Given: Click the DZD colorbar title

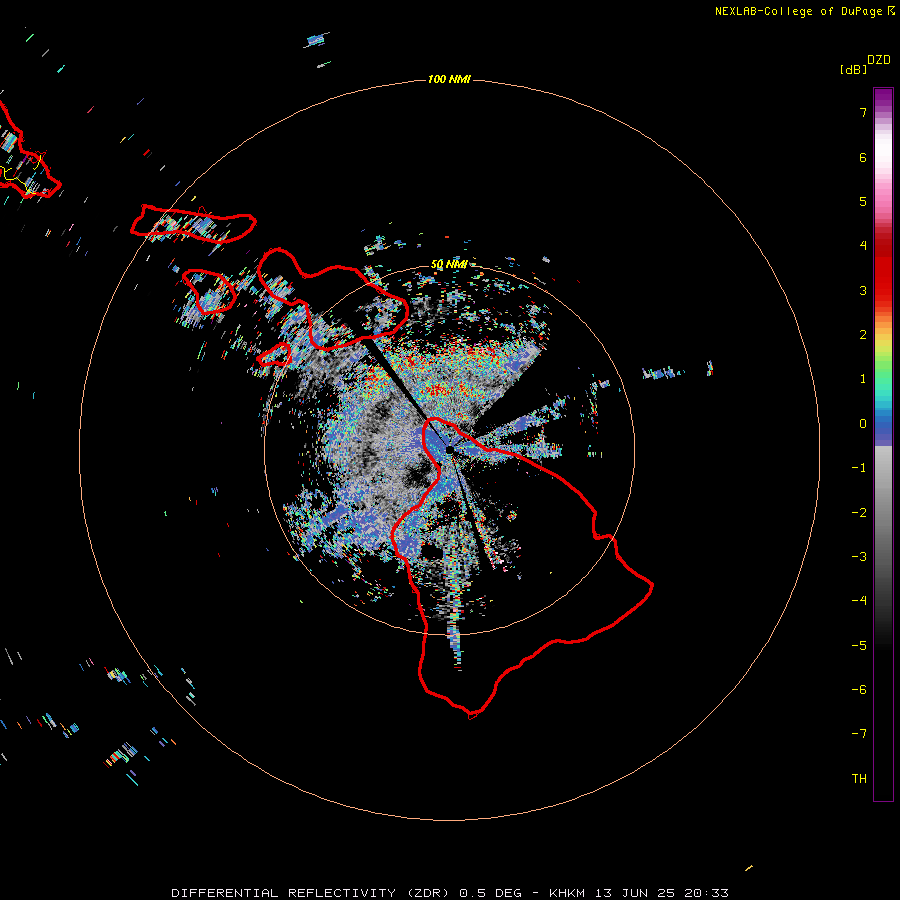Looking at the screenshot, I should [879, 60].
